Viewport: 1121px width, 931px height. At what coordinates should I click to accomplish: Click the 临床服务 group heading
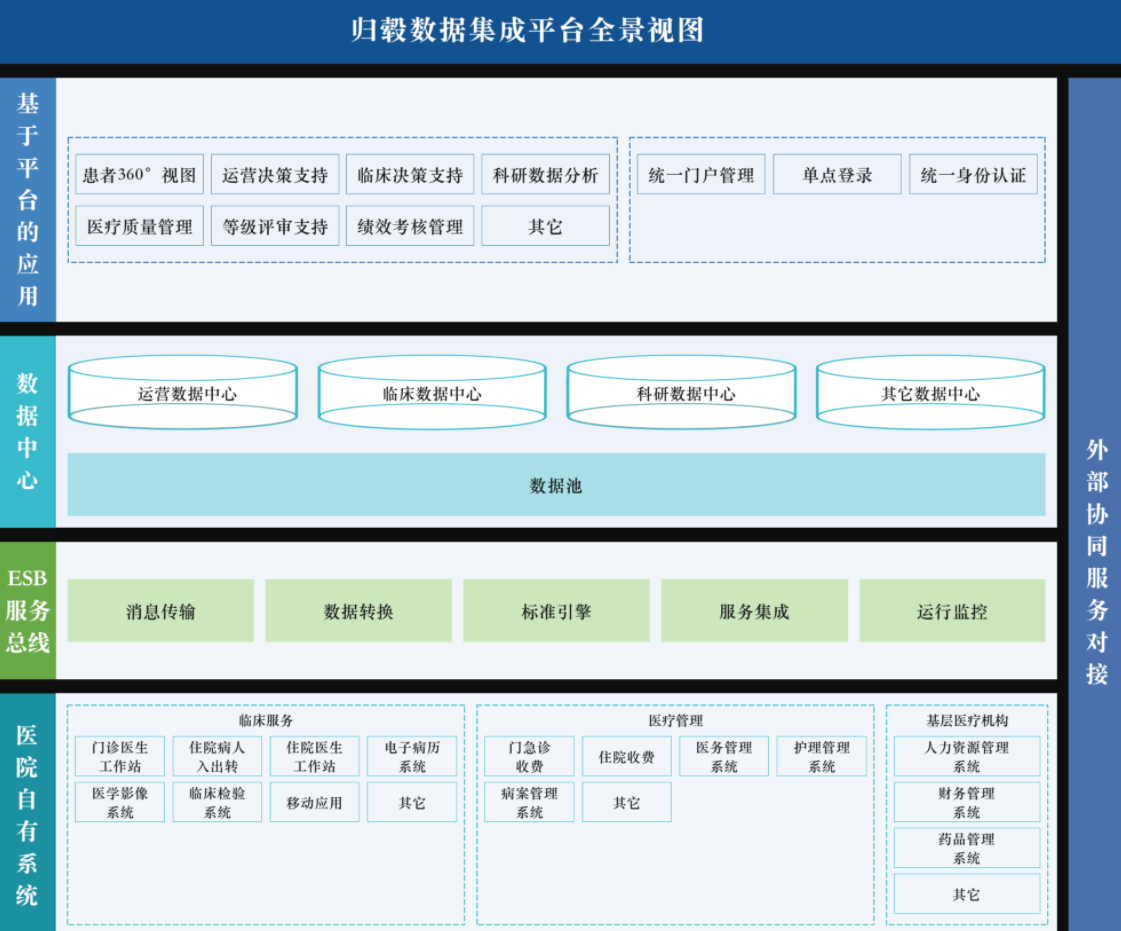[266, 720]
